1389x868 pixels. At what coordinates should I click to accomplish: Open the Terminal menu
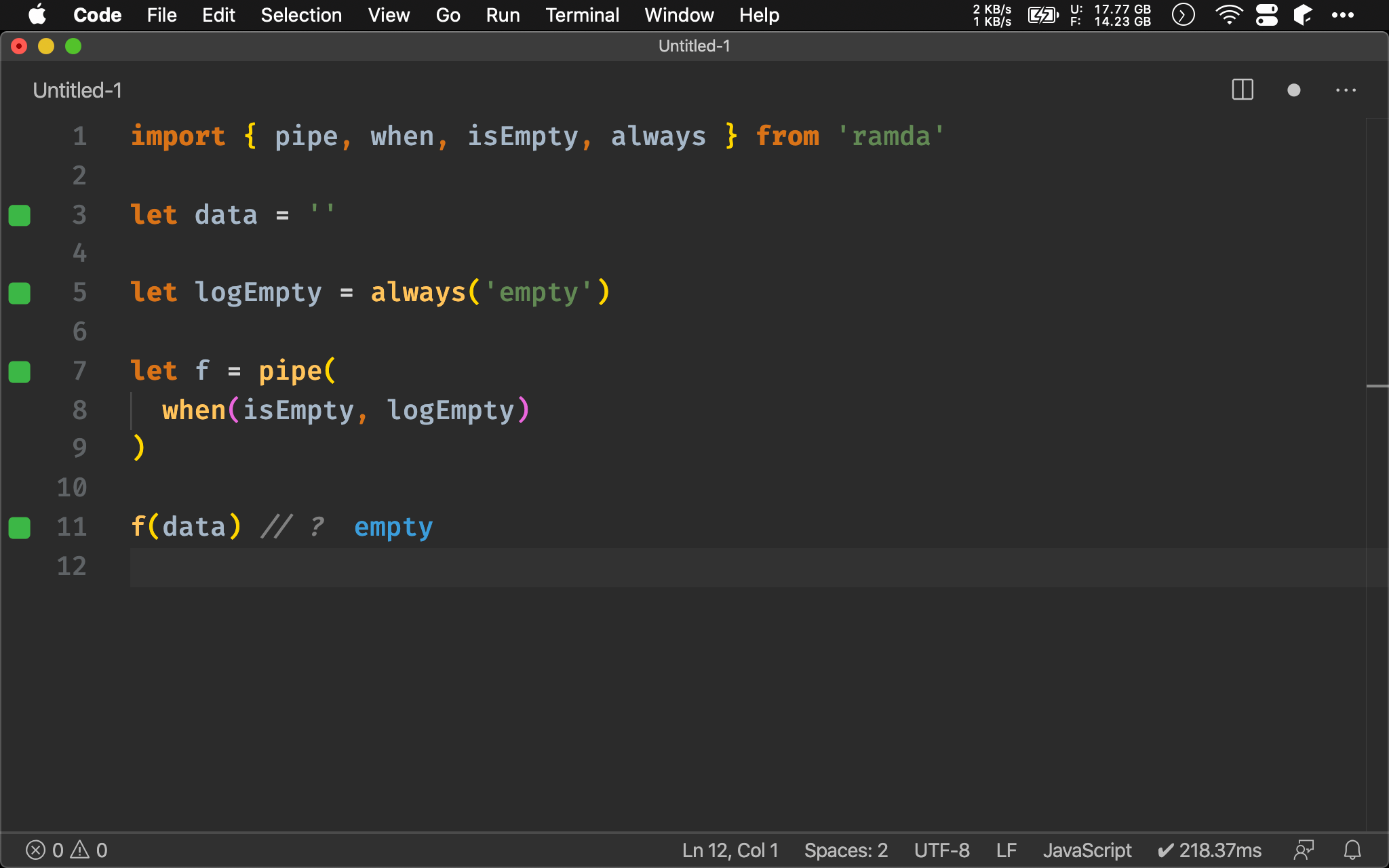click(582, 15)
